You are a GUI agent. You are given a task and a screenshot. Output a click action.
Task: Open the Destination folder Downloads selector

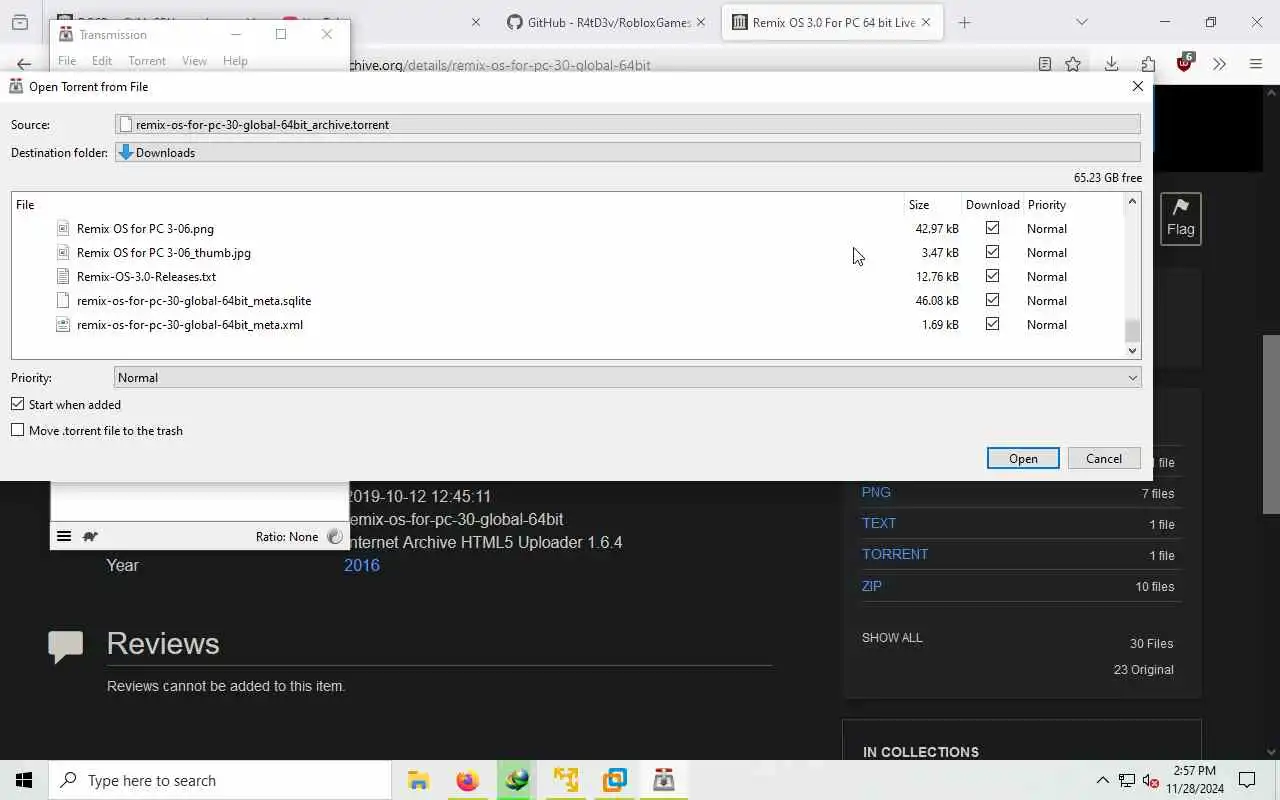[x=627, y=152]
